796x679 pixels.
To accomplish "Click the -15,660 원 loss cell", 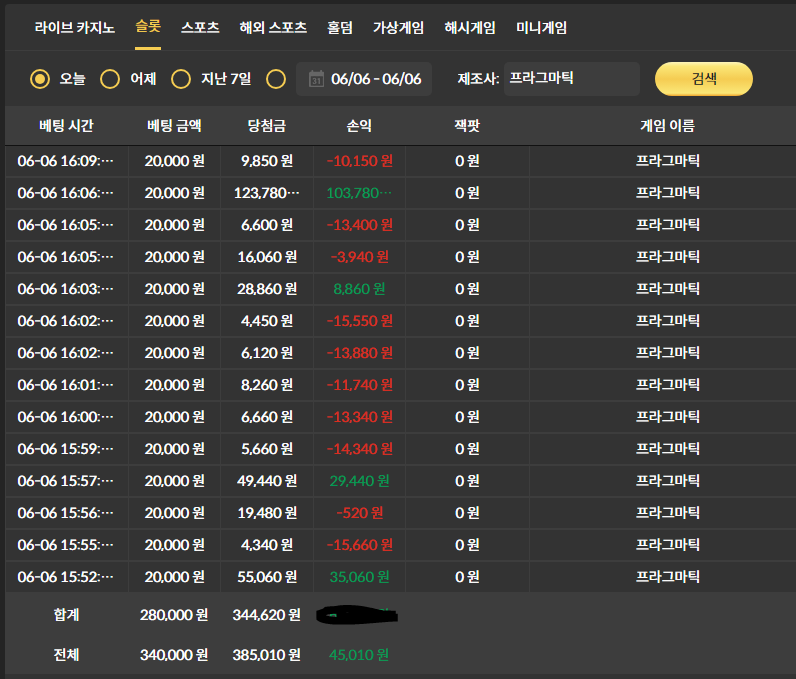I will 359,545.
